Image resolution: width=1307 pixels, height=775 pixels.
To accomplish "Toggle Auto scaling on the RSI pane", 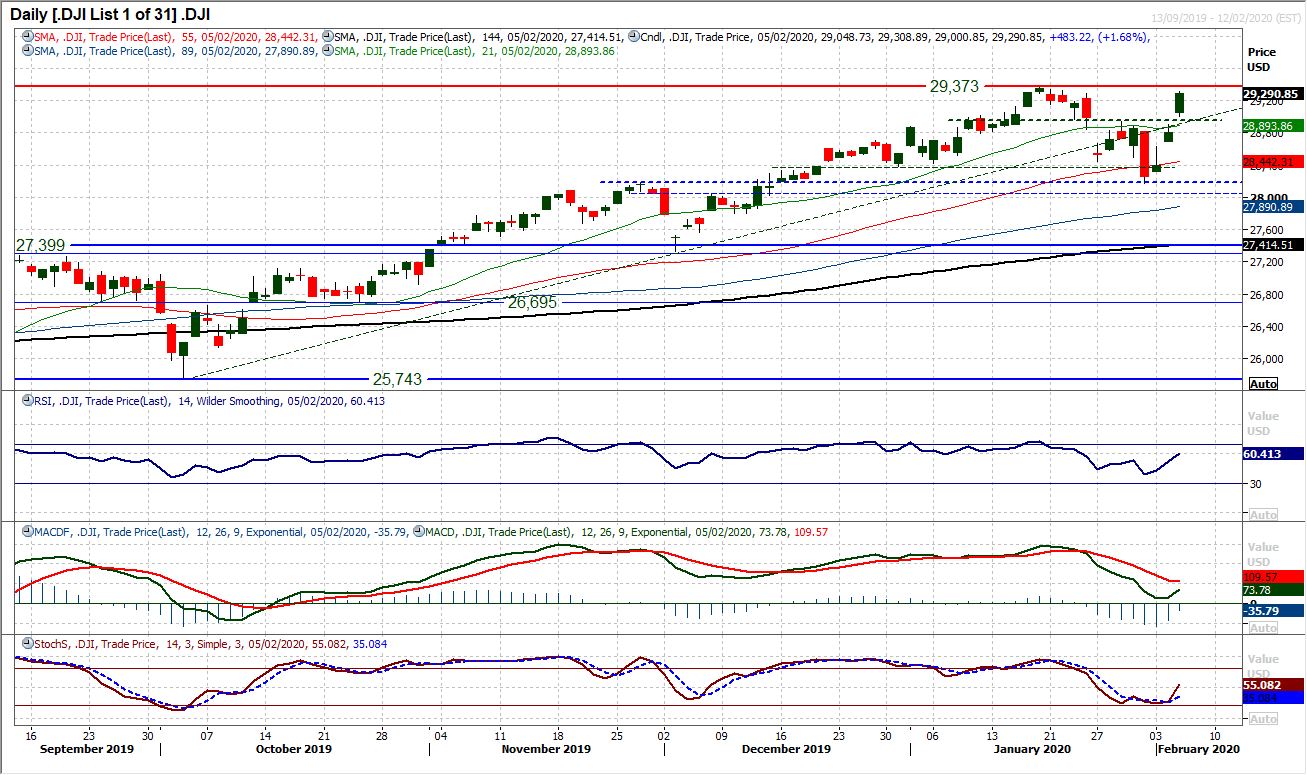I will (1263, 514).
